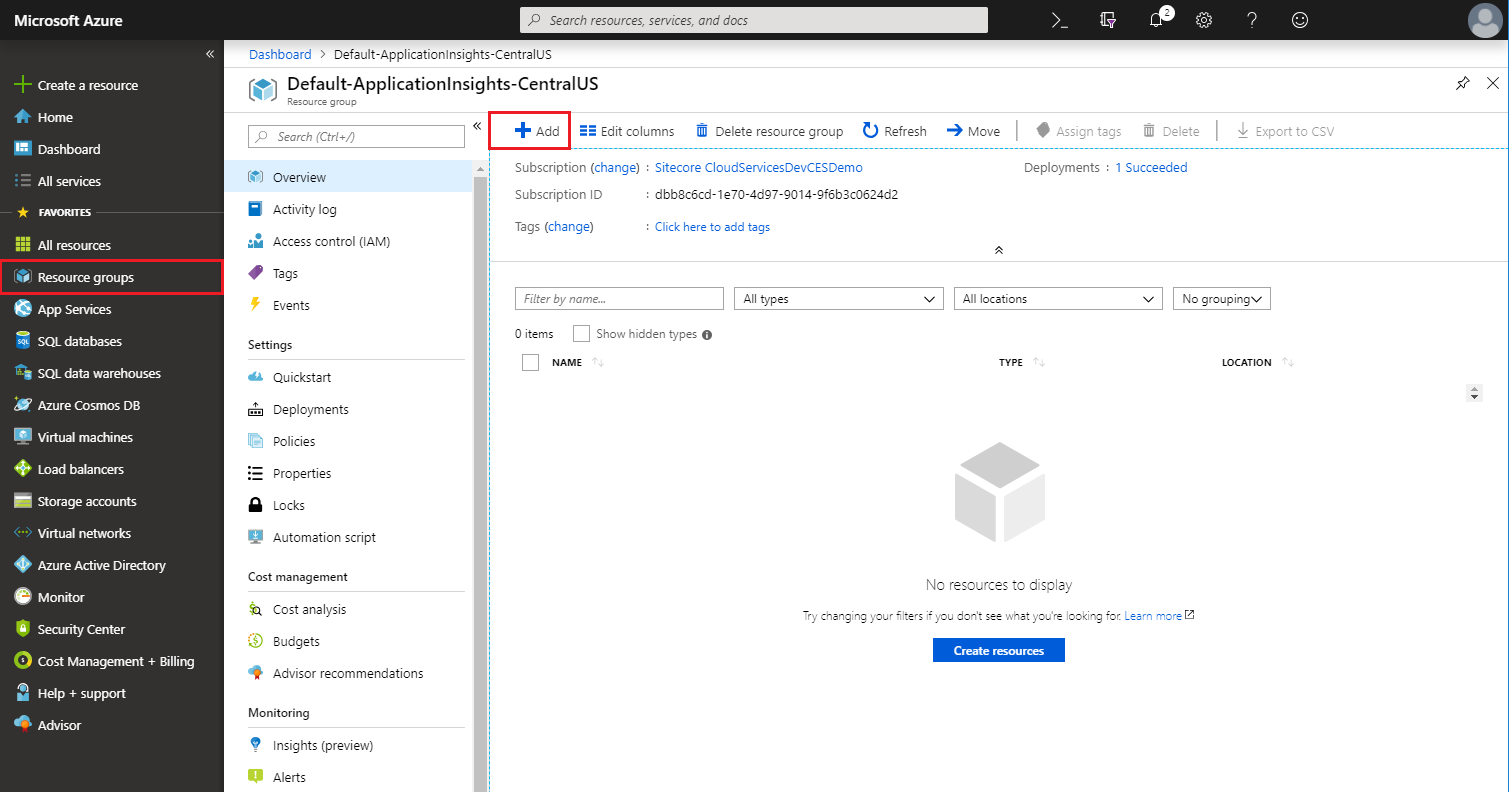Screen dimensions: 1509x792
Task: Open the feedback smiley icon
Action: pos(1300,20)
